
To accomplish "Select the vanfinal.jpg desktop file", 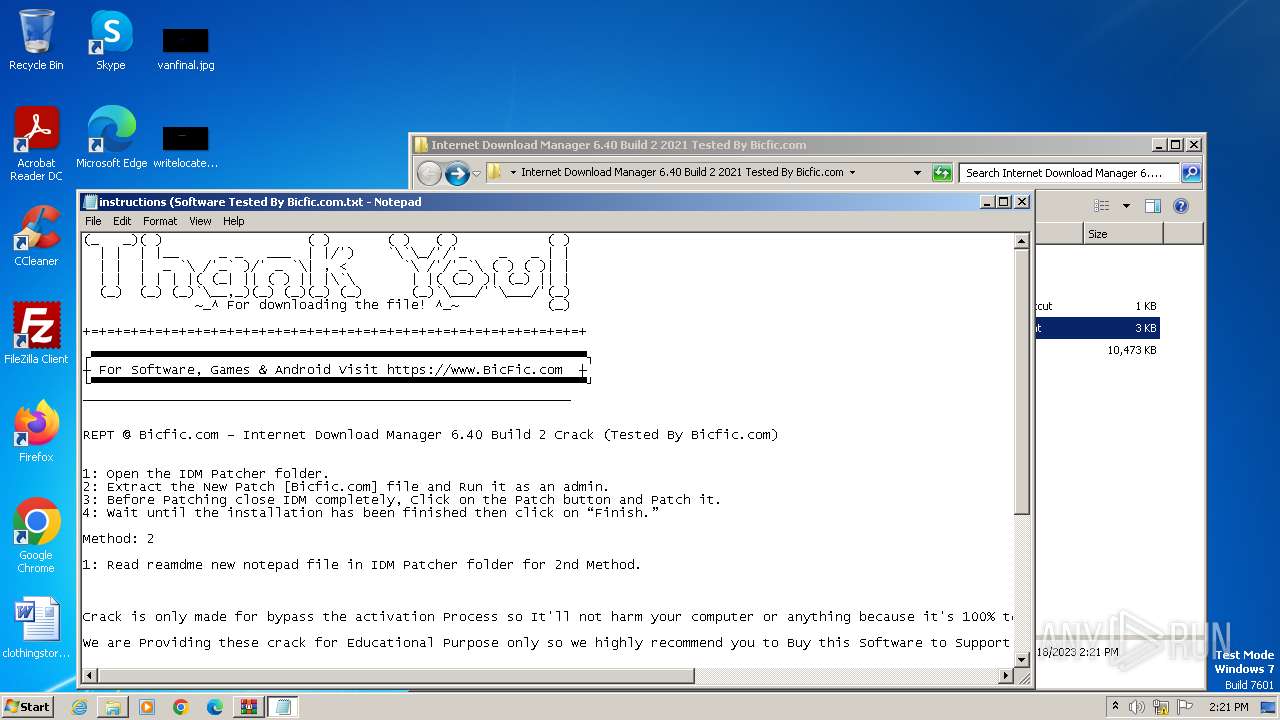I will 186,48.
